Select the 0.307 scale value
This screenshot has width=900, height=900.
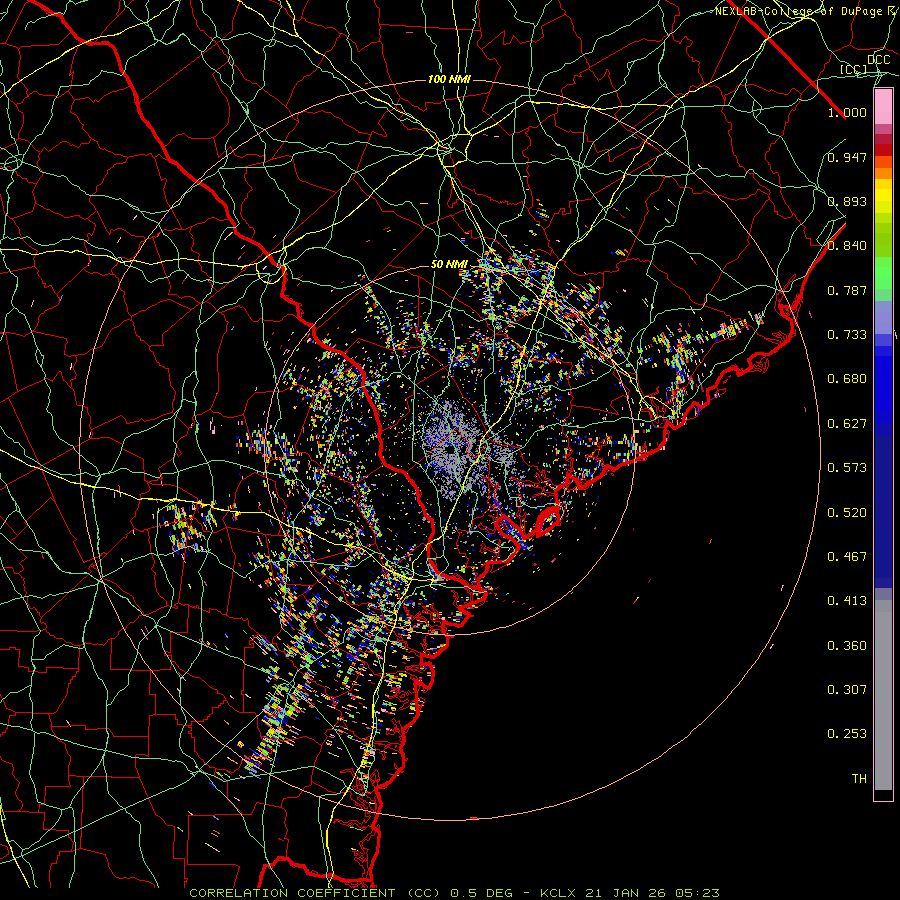(x=847, y=689)
